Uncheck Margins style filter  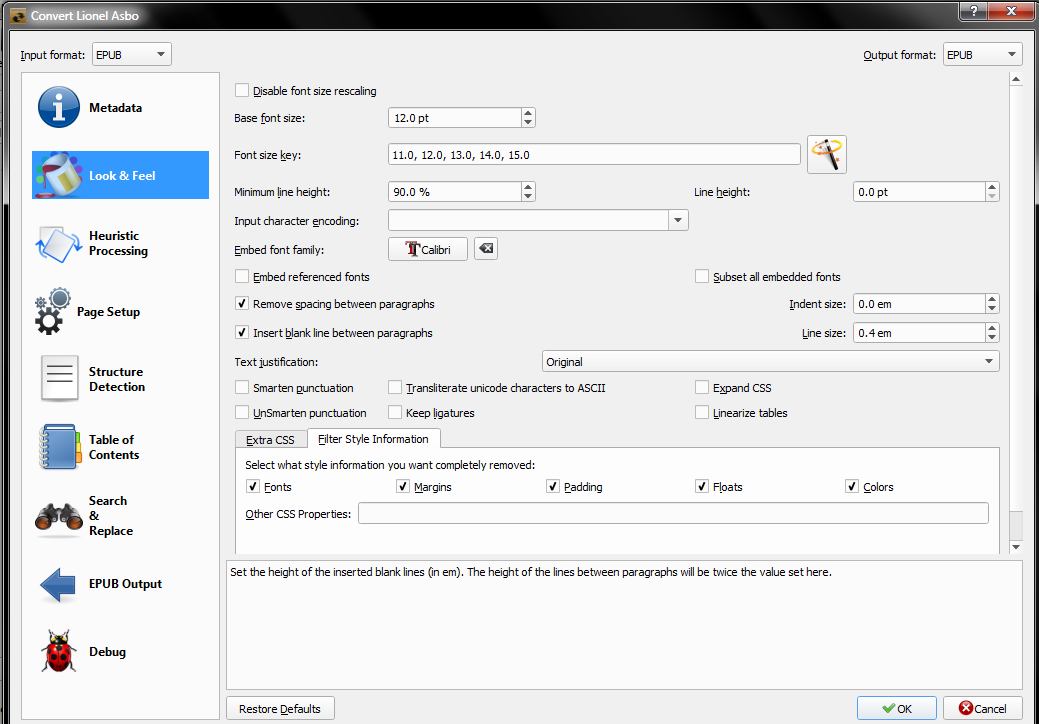pos(403,486)
